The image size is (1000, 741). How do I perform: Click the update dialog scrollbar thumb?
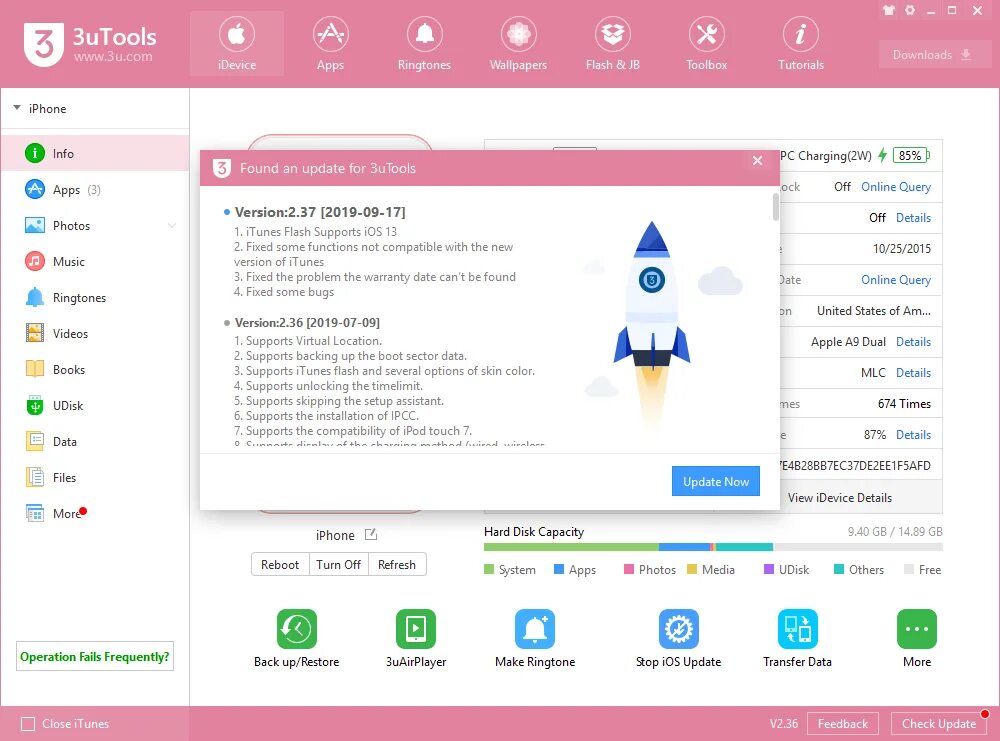click(776, 207)
